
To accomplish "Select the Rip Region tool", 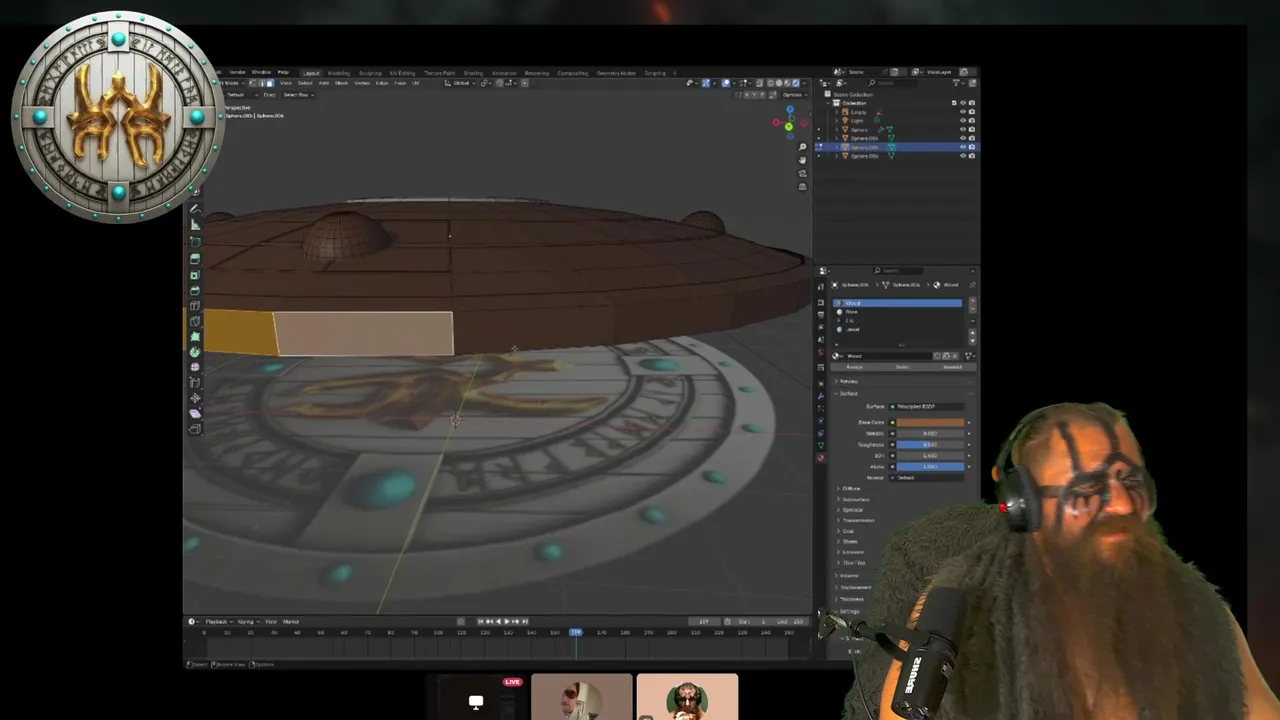I will (x=195, y=429).
